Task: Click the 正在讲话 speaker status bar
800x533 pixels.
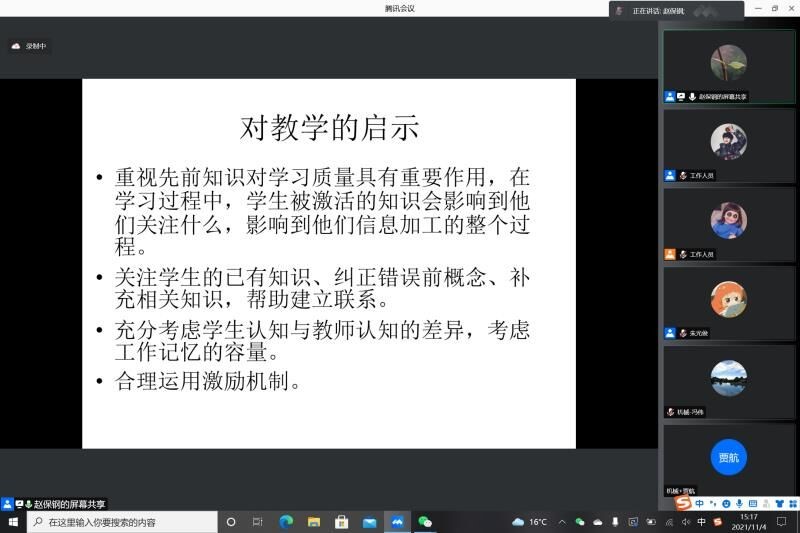Action: pyautogui.click(x=677, y=10)
